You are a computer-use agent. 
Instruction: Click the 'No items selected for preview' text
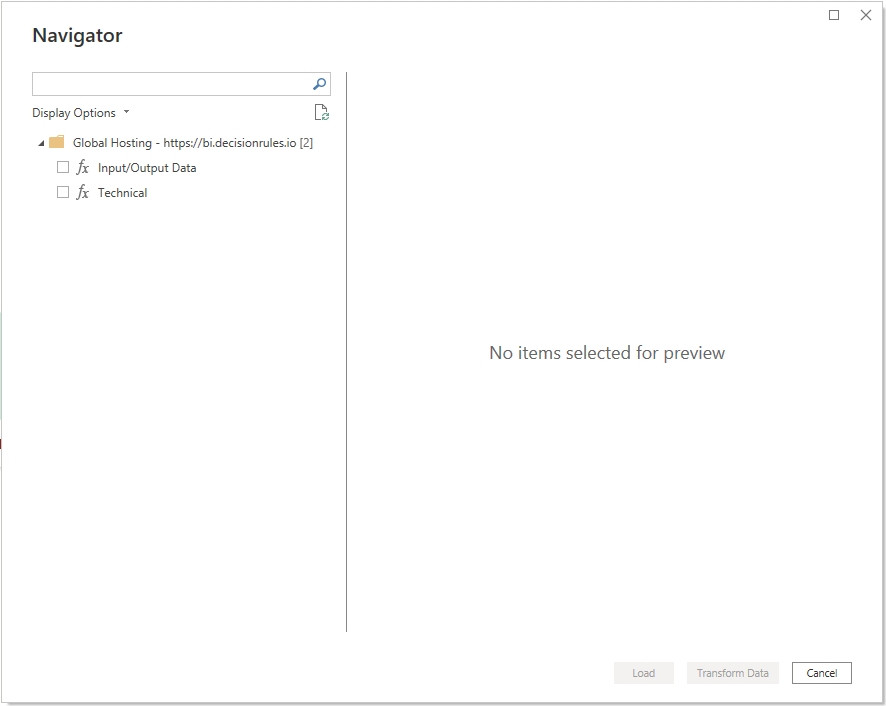(x=606, y=353)
